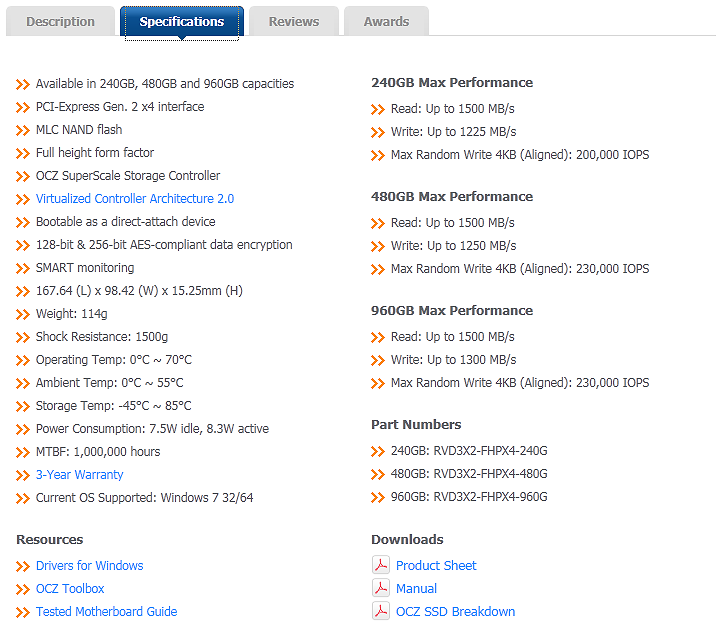Open the Tested Motherboard Guide link
This screenshot has height=630, width=720.
(x=106, y=612)
